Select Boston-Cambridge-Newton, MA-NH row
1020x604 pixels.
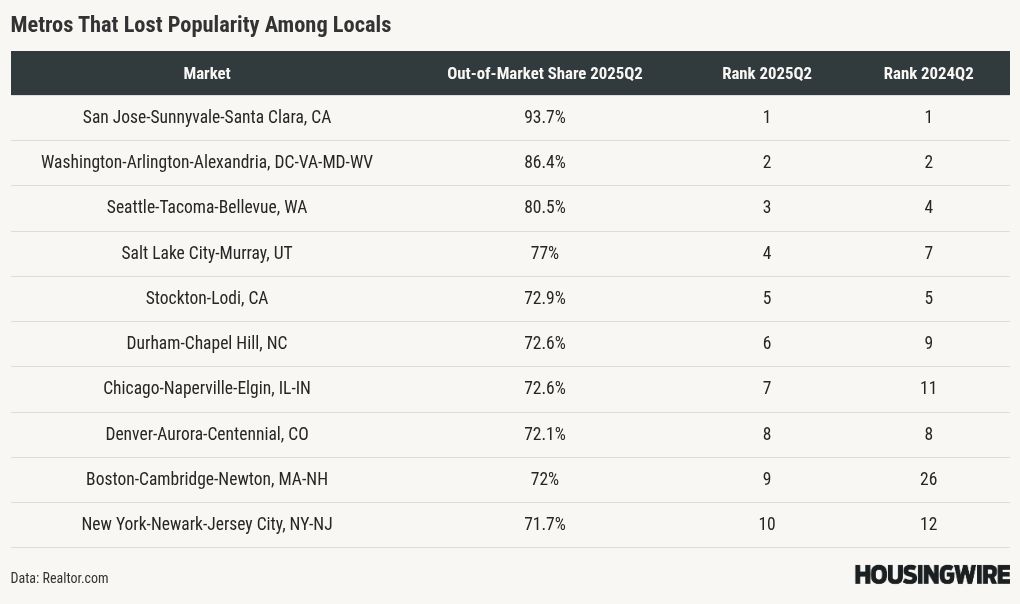coord(207,479)
